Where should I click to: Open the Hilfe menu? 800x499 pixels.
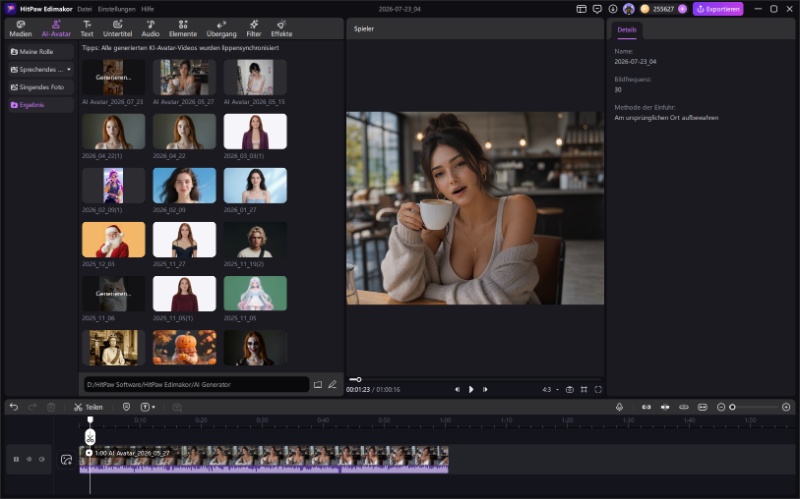147,9
